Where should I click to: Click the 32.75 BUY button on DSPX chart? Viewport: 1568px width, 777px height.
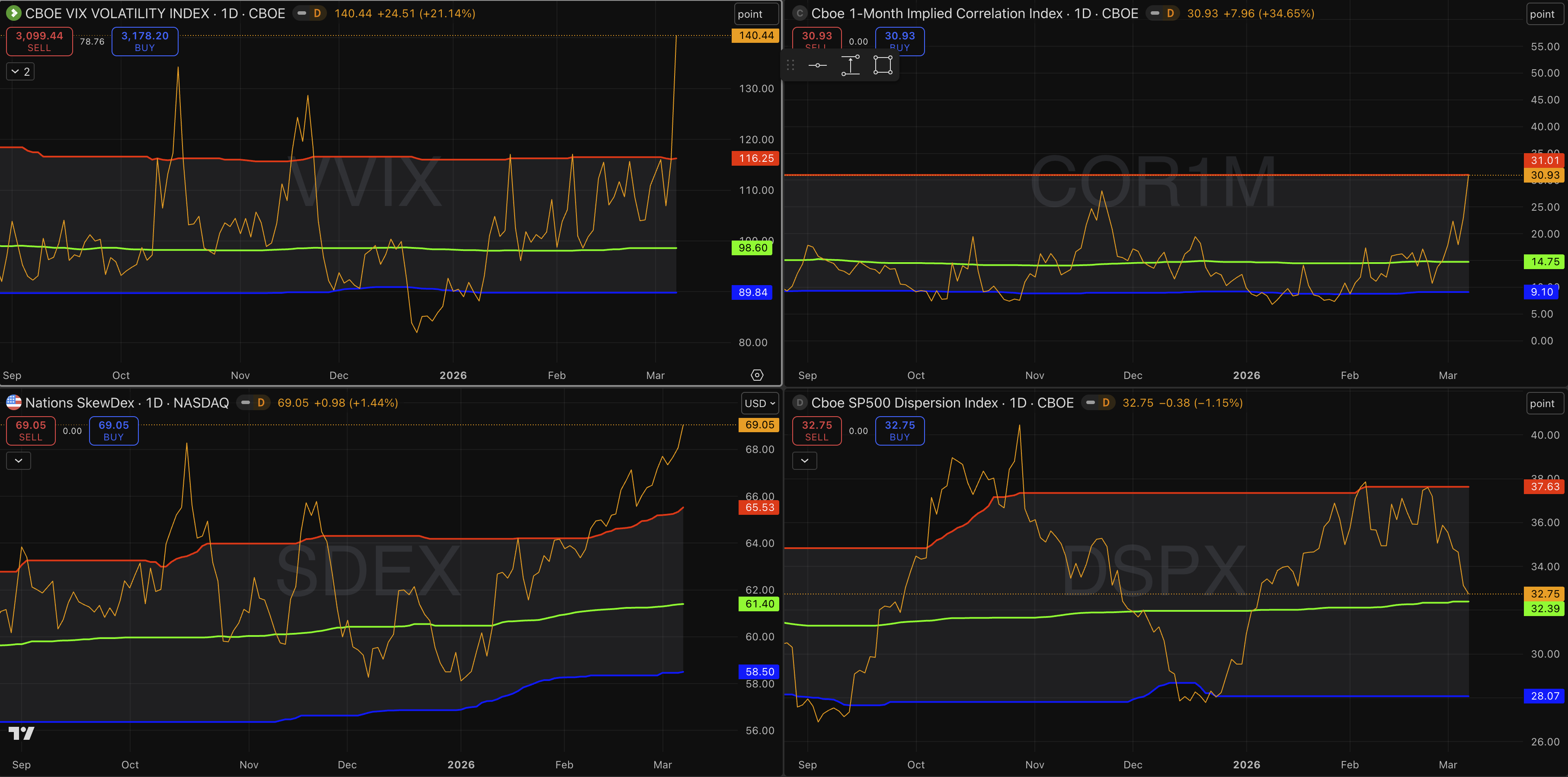[899, 430]
